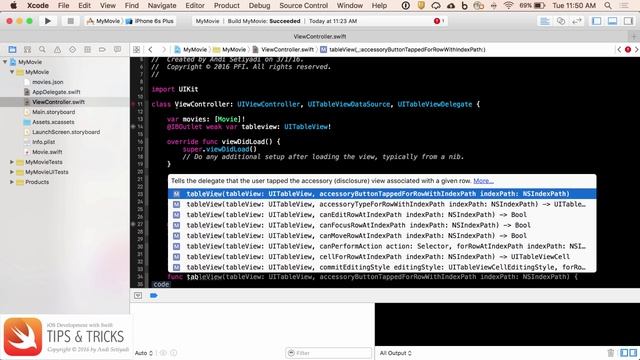Screen dimensions: 640x360
Task: Go back in editor history
Action: (x=150, y=49)
